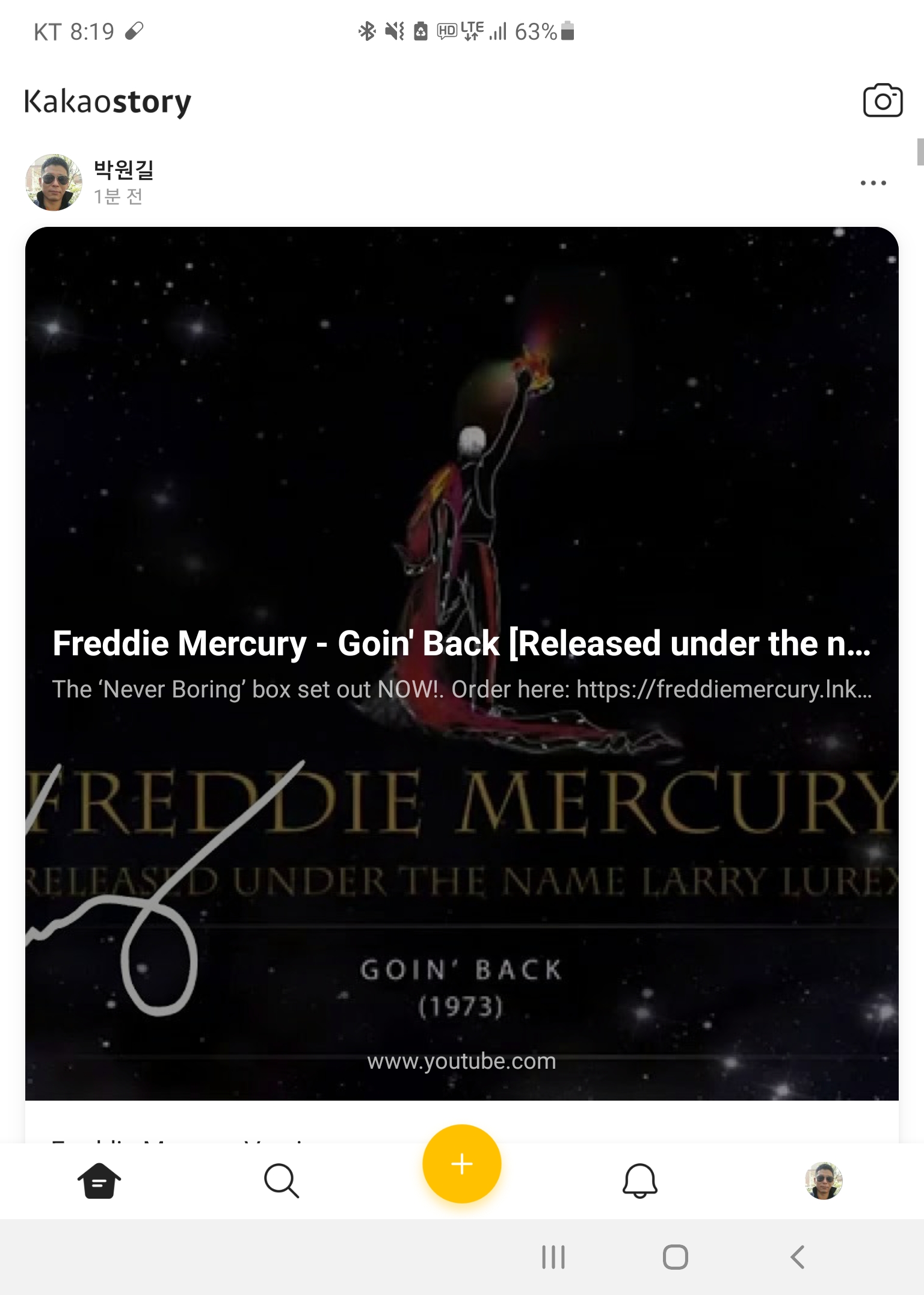This screenshot has width=924, height=1295.
Task: Tap 박원길's profile picture on the post
Action: [54, 182]
